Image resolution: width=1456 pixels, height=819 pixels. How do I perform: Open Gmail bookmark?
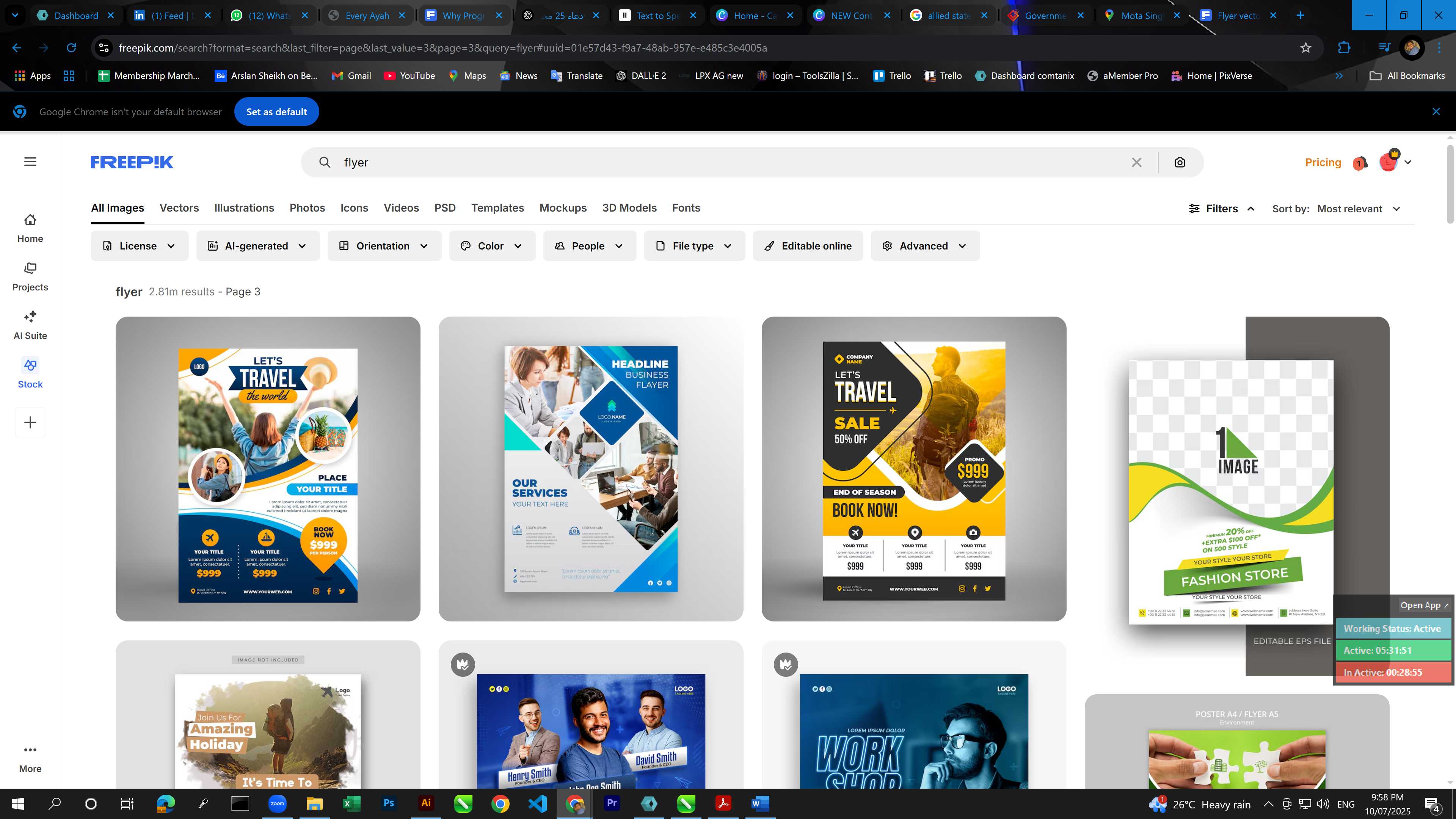click(351, 76)
